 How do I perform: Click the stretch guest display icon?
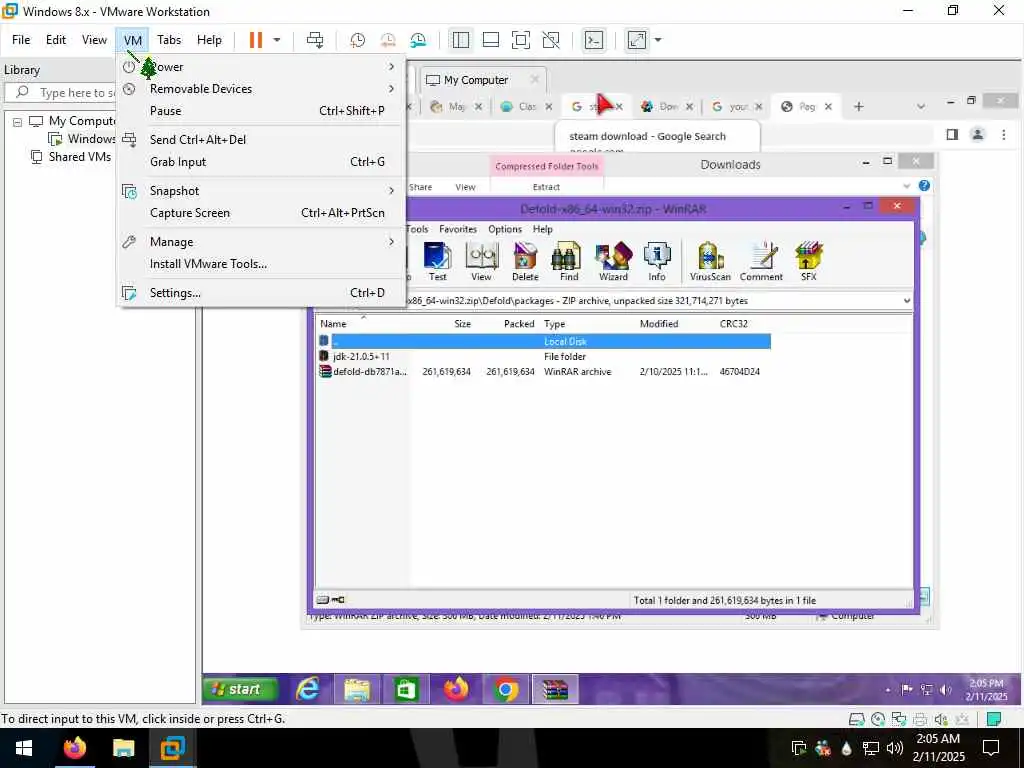(637, 40)
